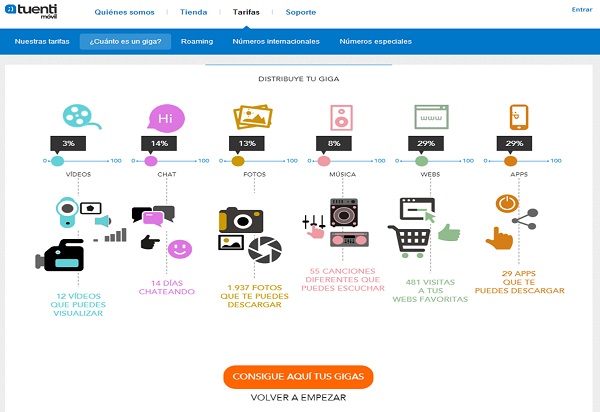This screenshot has width=600, height=412.
Task: Click the equalizer sliders hand illustration
Action: coord(314,226)
